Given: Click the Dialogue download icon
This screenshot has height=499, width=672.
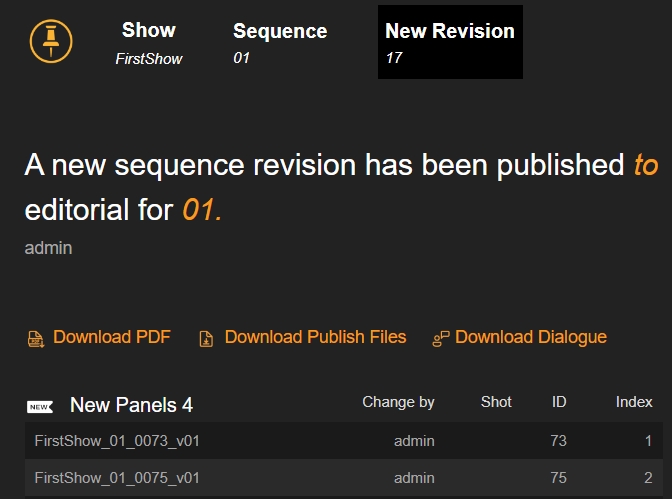Looking at the screenshot, I should tap(440, 338).
